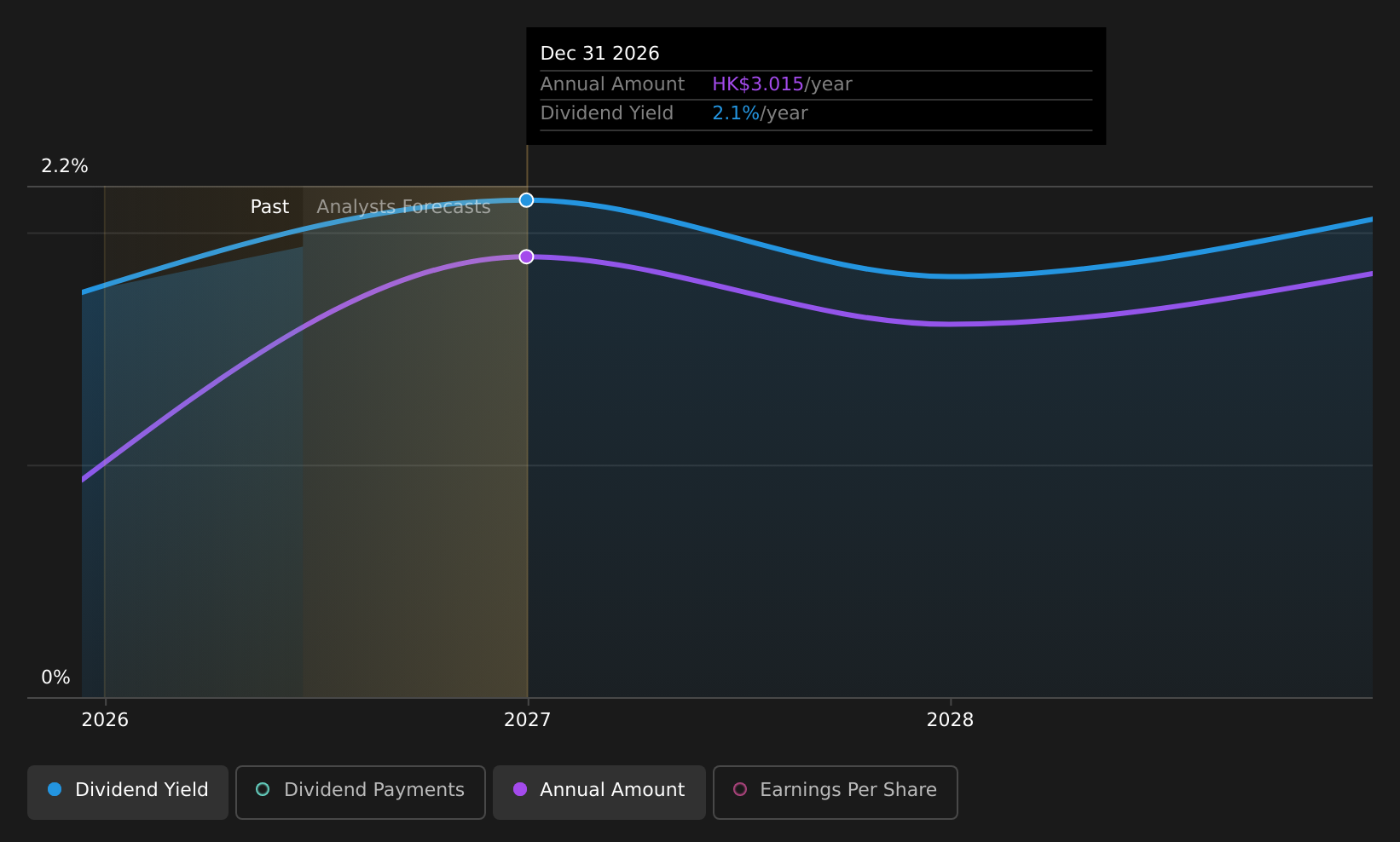Click the Annual Amount tooltip row label
The height and width of the screenshot is (842, 1400).
click(x=612, y=84)
